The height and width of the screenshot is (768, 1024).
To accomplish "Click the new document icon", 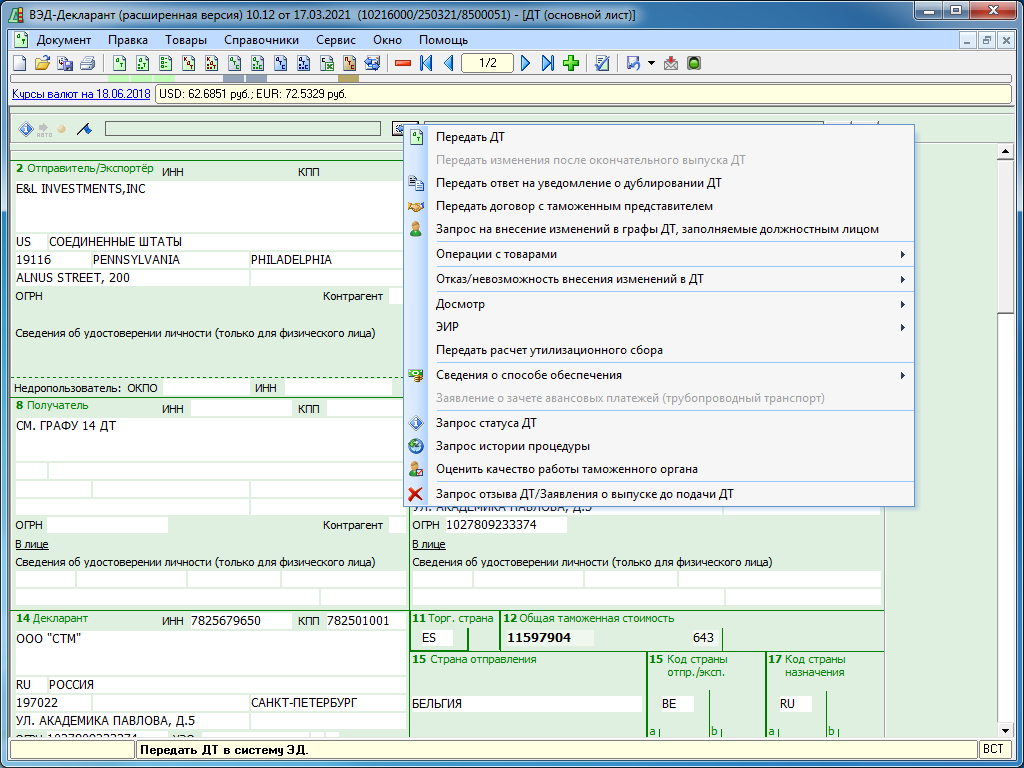I will (20, 64).
